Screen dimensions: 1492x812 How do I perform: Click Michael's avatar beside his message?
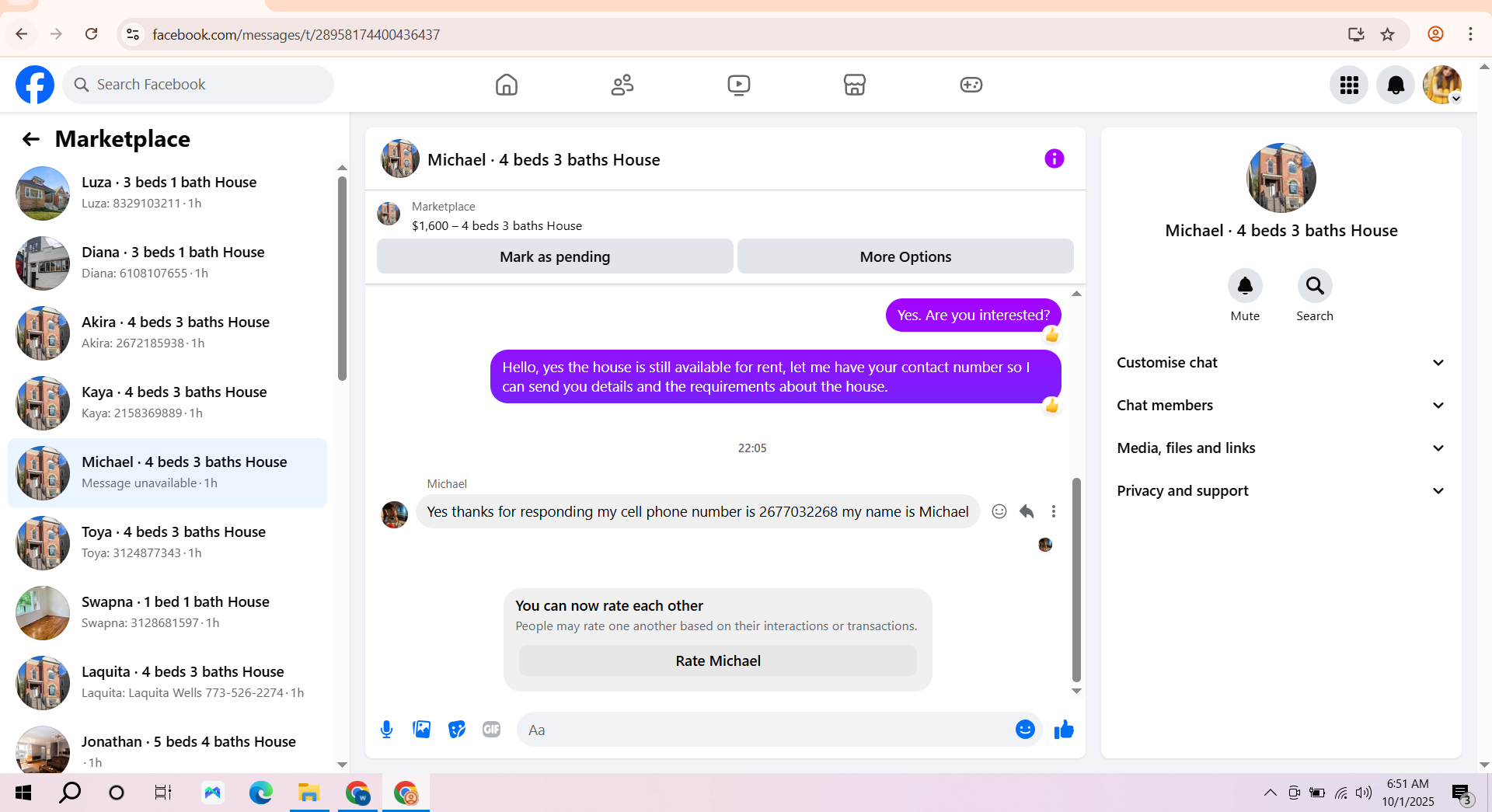395,514
